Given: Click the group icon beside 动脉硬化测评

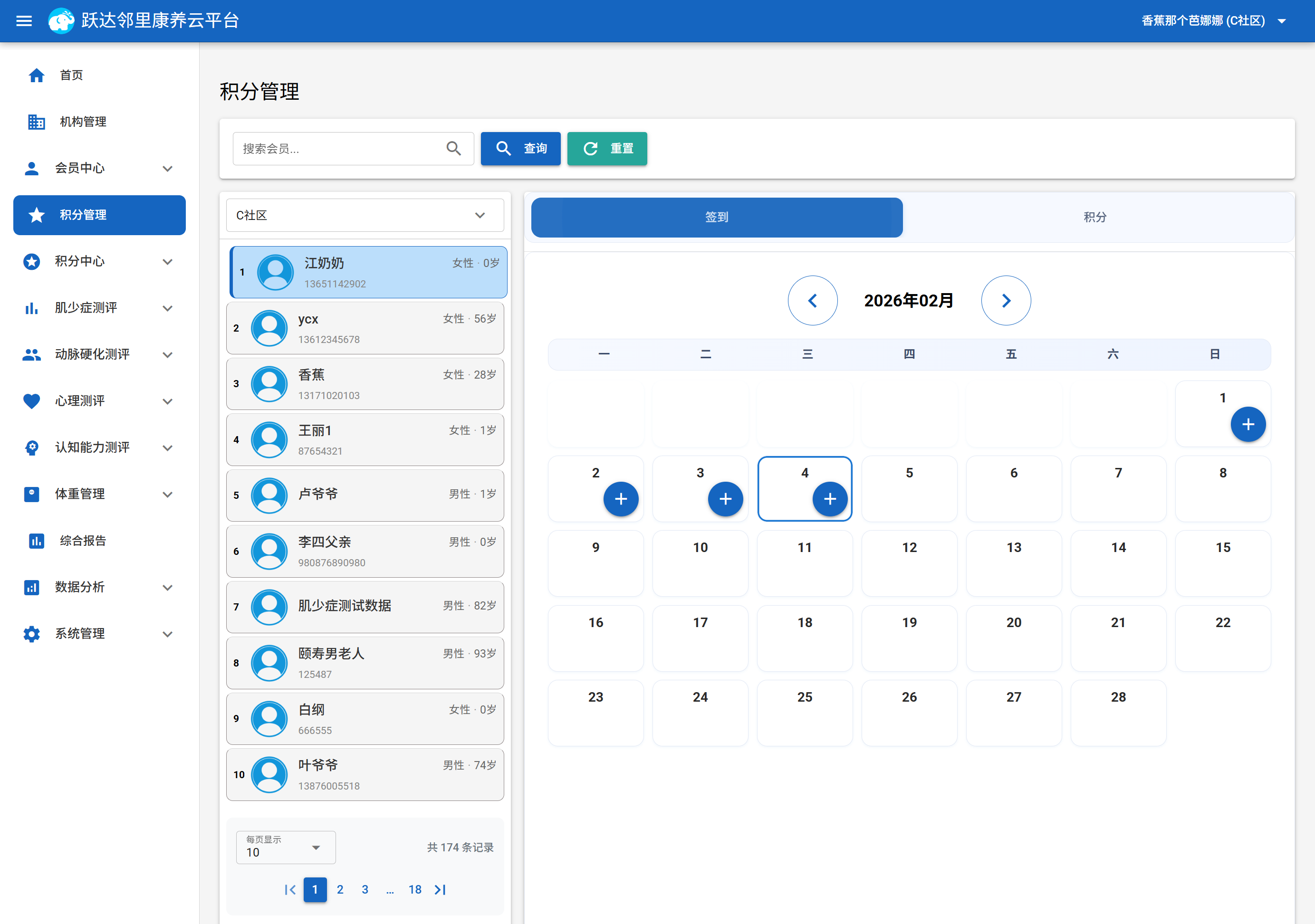Looking at the screenshot, I should (31, 354).
